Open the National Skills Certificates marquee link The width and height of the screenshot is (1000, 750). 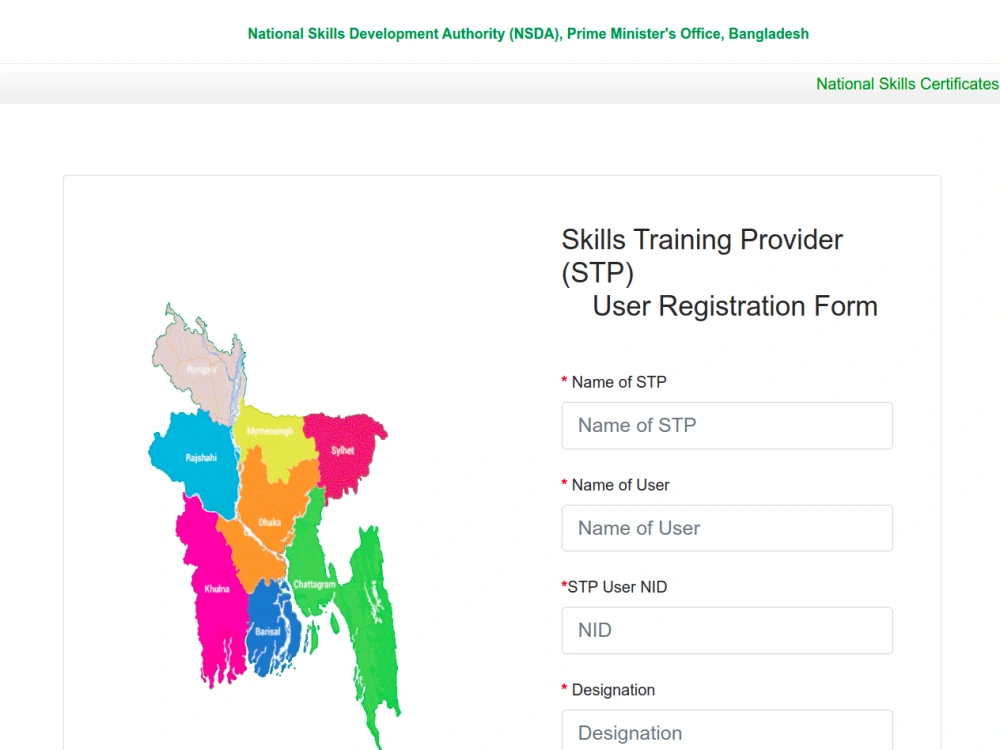point(908,84)
